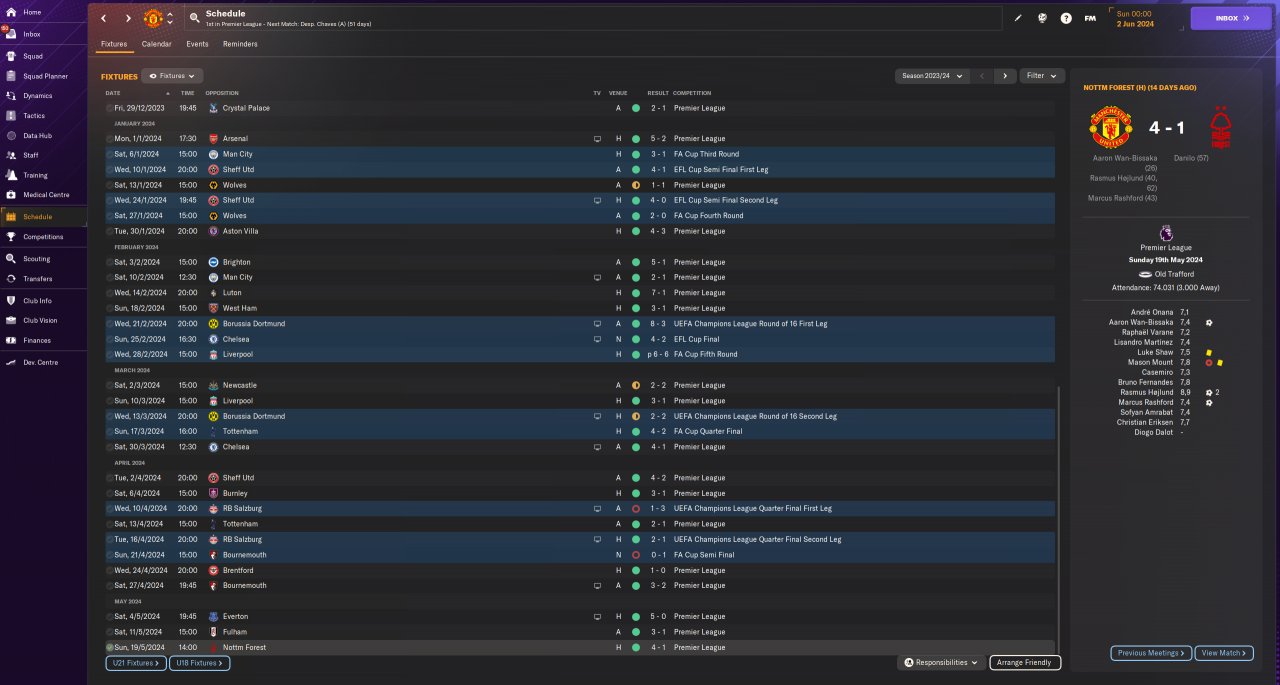This screenshot has width=1280, height=685.
Task: Click the TV icon on the Arsenal row
Action: pos(597,139)
